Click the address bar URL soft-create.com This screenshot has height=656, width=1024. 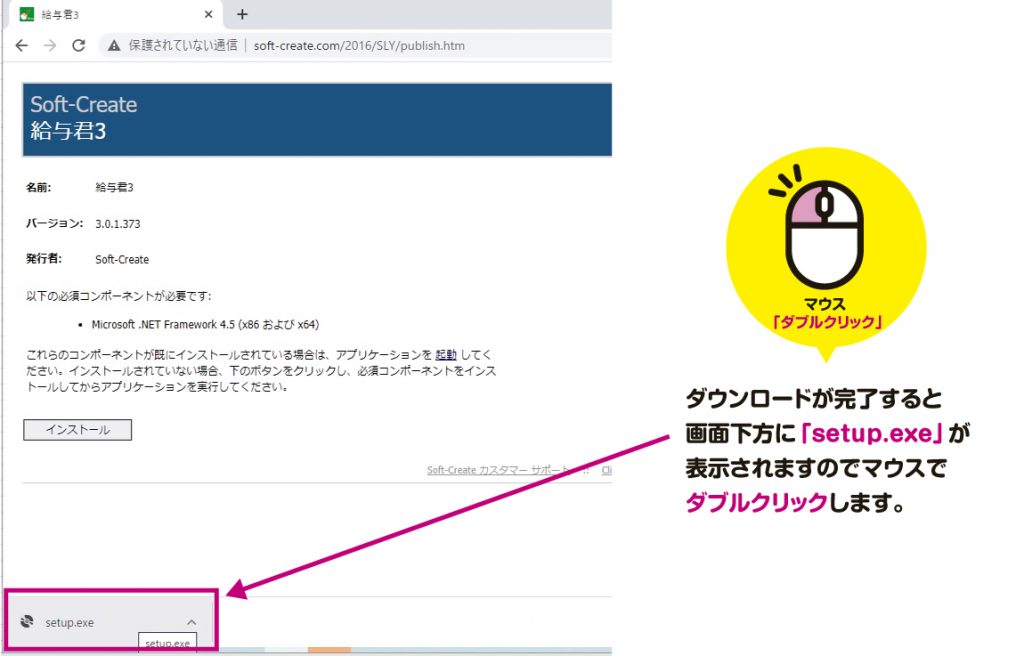click(x=359, y=46)
